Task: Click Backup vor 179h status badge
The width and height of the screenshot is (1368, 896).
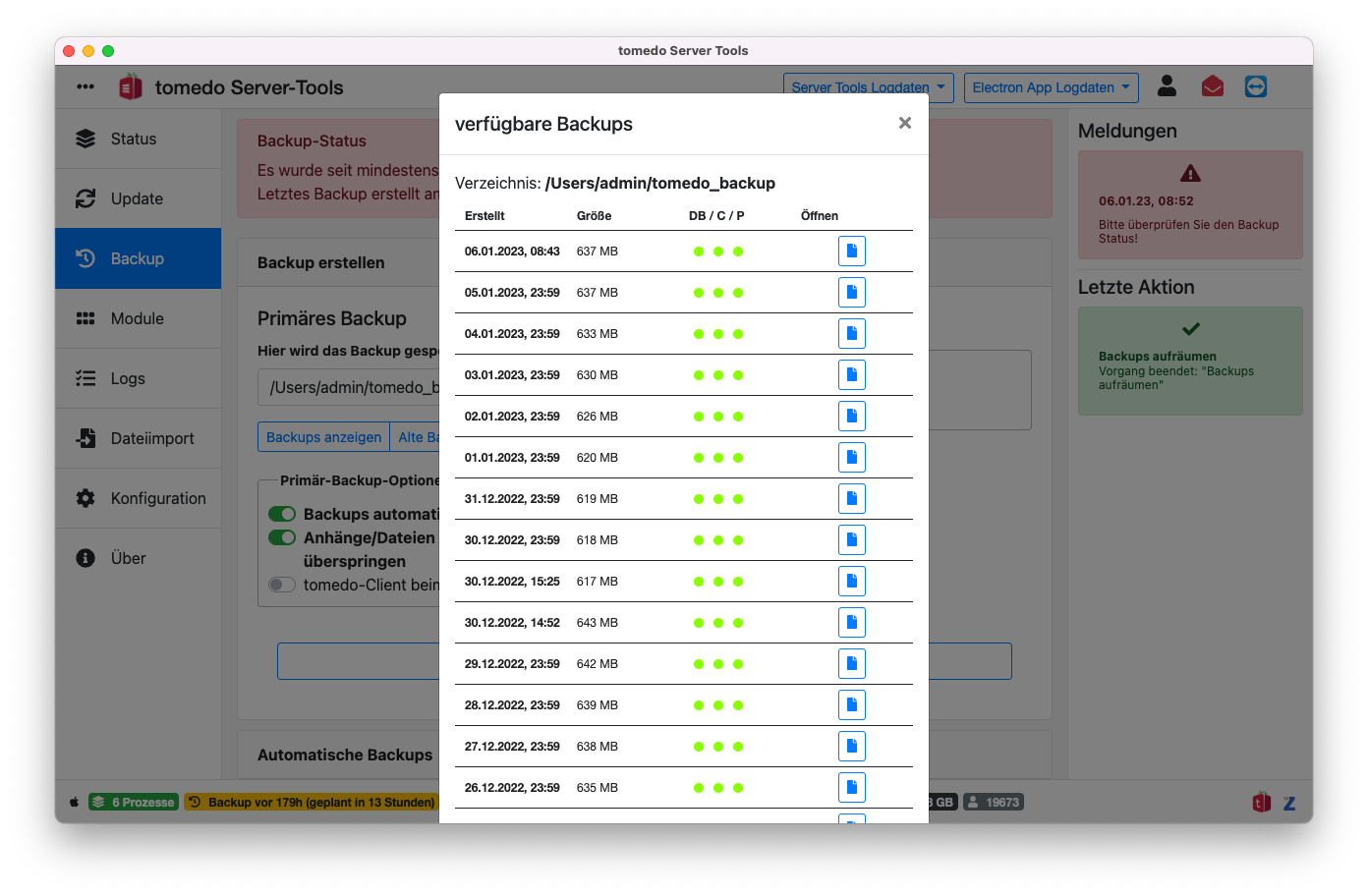Action: [312, 802]
